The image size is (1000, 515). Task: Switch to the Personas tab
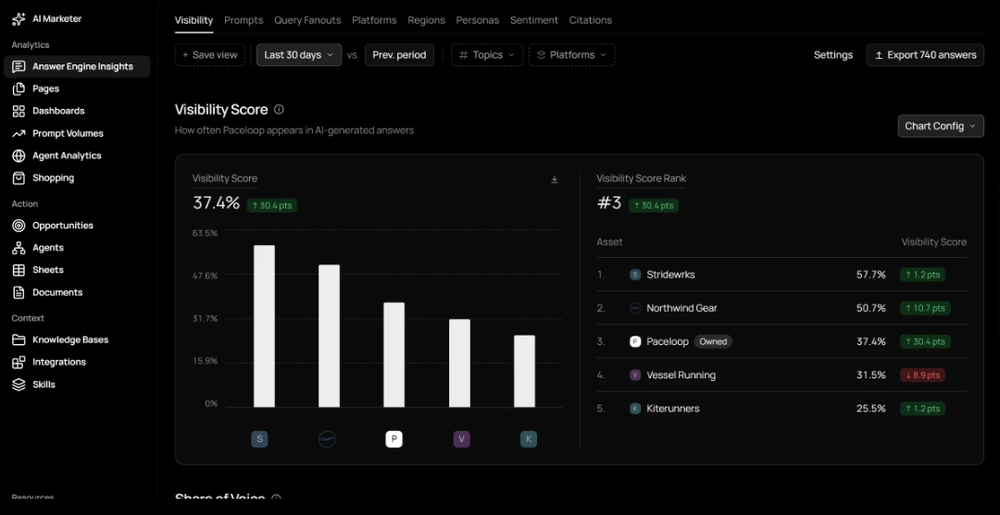[478, 20]
